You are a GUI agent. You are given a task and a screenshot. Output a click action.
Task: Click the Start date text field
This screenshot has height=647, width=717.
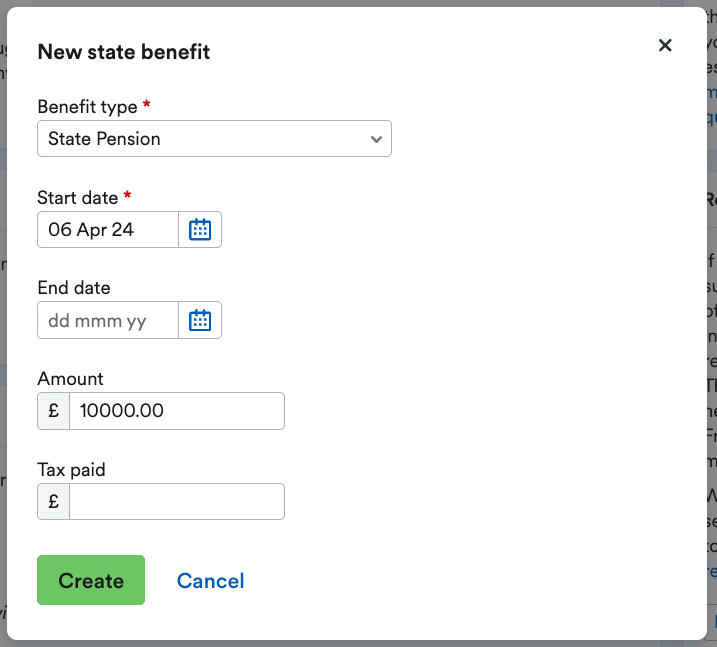(x=108, y=230)
